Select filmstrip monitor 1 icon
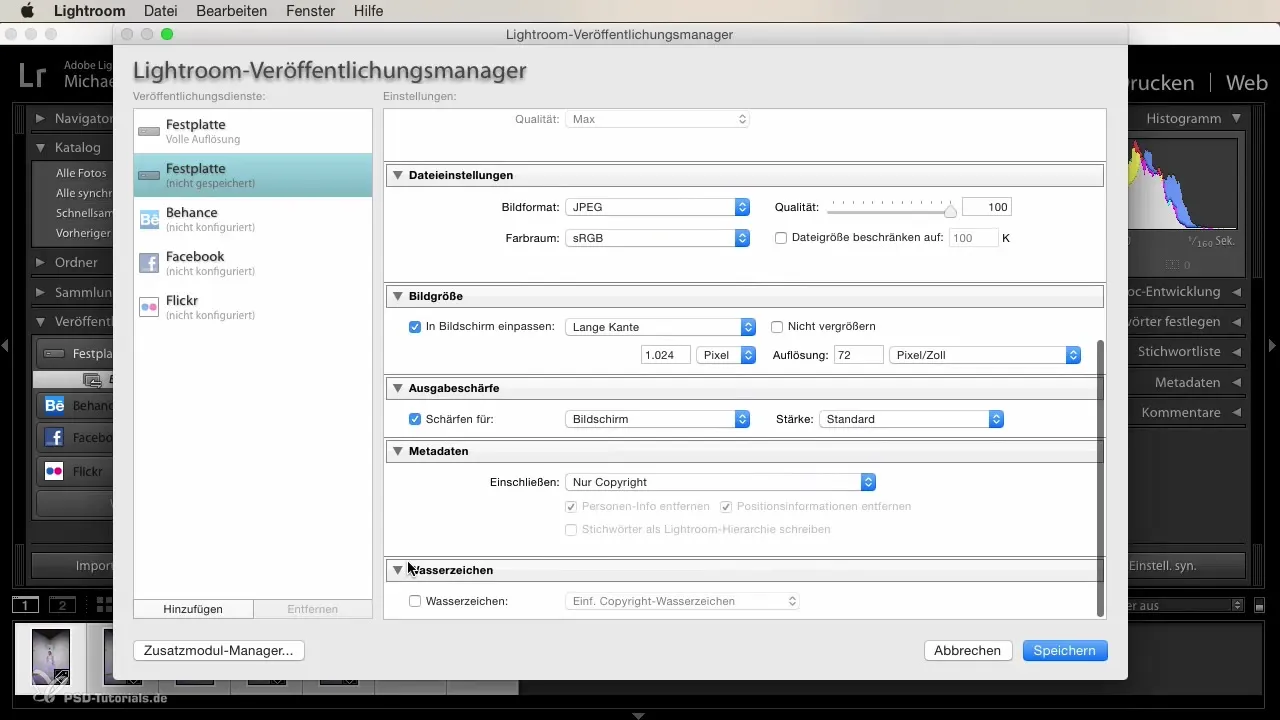1280x720 pixels. tap(25, 605)
